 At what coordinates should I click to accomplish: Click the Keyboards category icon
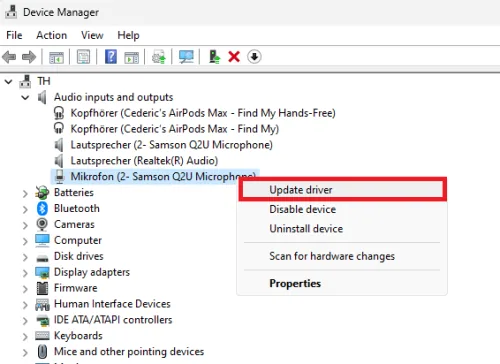point(42,336)
